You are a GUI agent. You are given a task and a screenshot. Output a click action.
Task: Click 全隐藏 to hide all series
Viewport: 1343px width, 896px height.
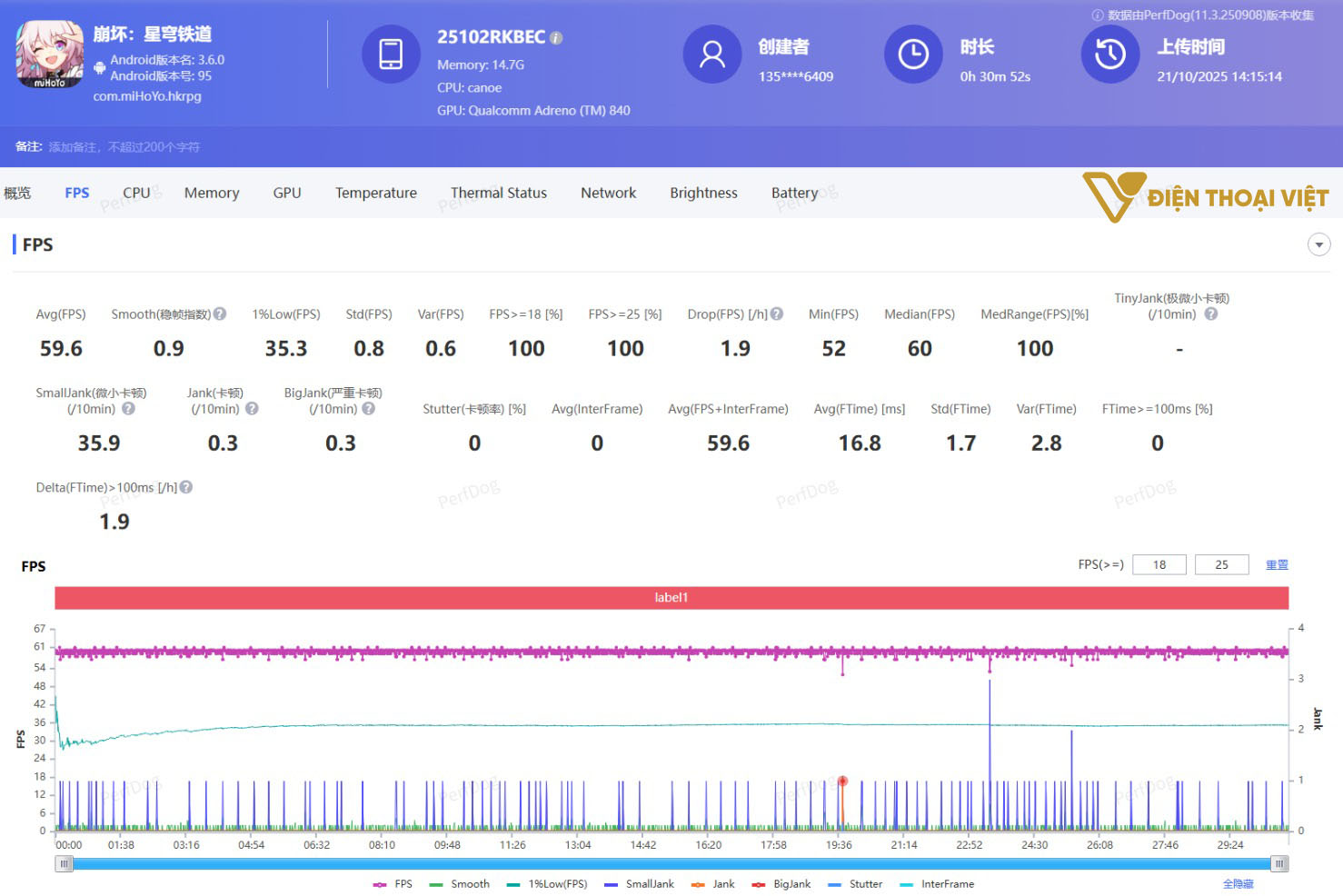(1238, 883)
